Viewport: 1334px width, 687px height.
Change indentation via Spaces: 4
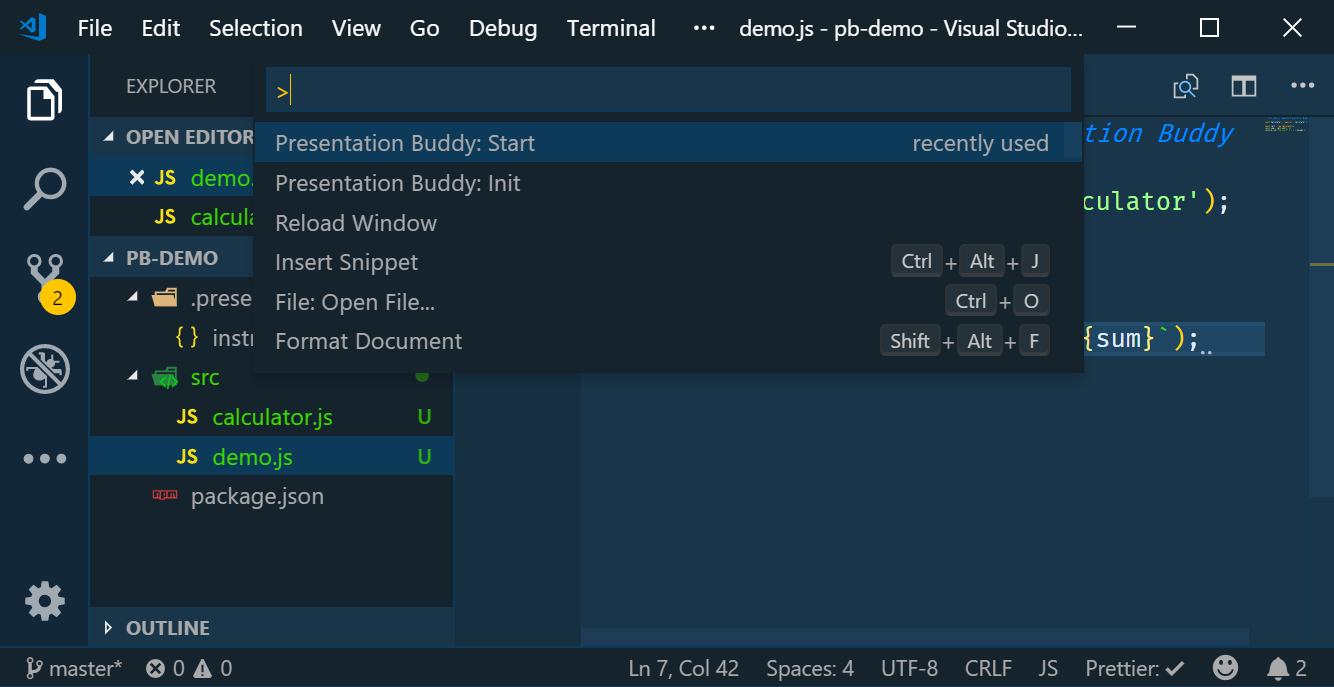point(810,668)
